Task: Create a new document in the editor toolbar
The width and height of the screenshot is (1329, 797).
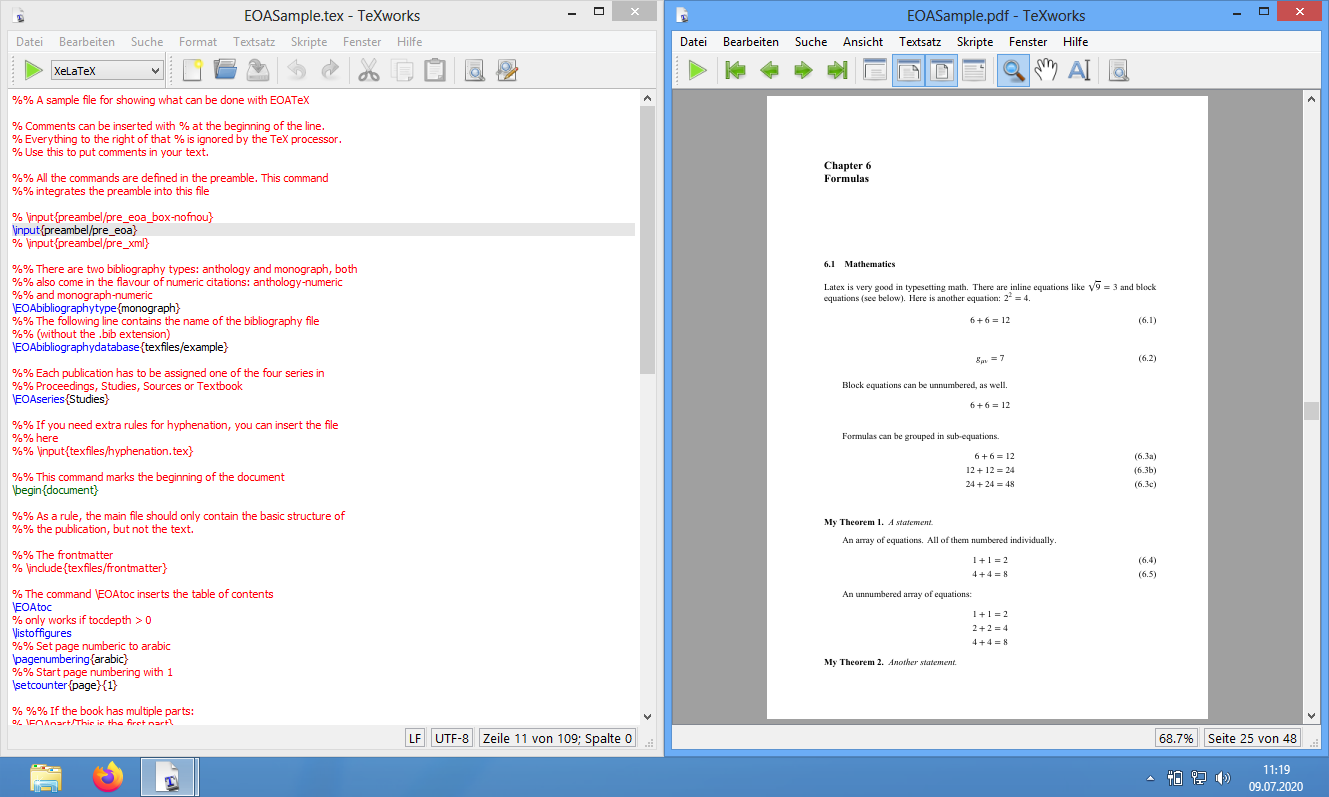Action: (192, 70)
